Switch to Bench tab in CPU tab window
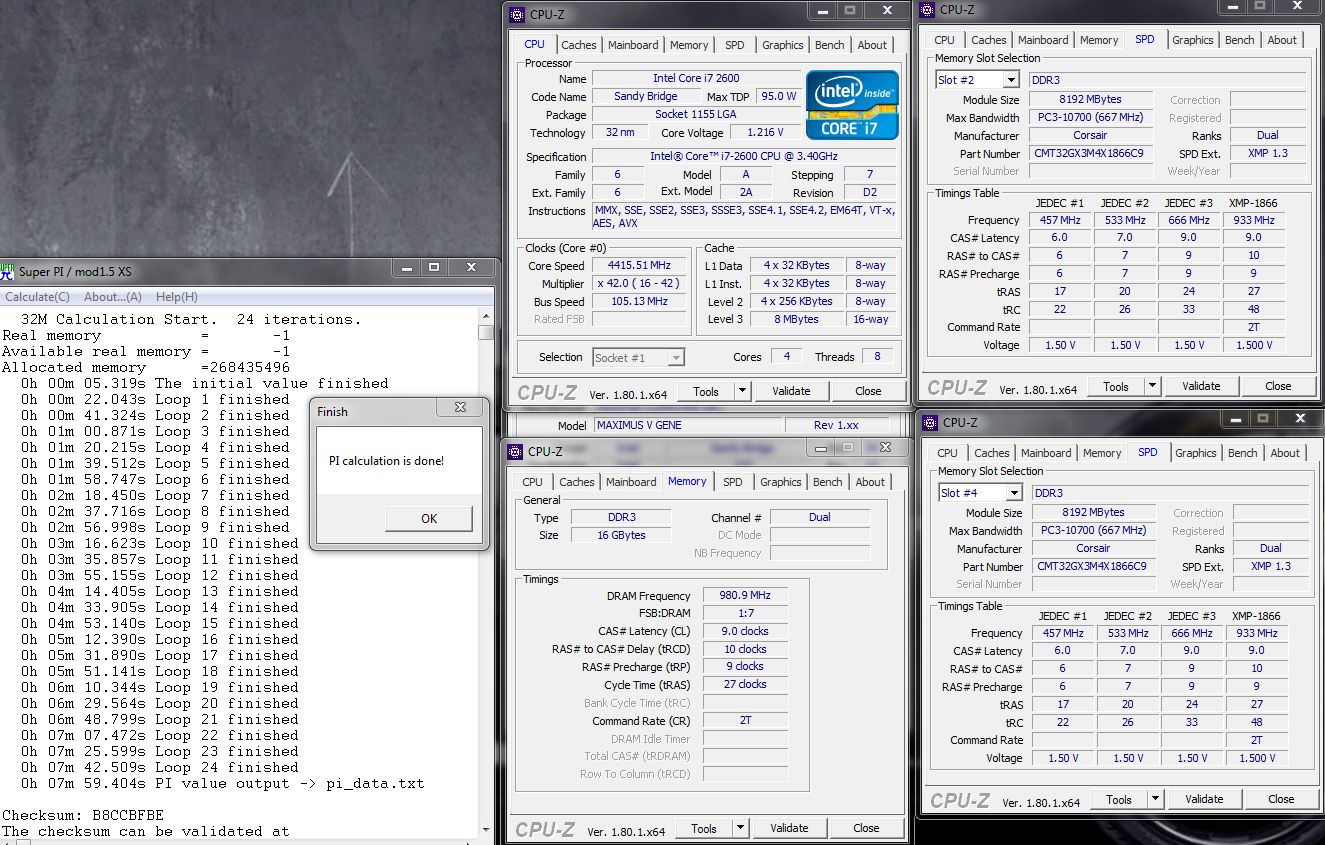Image resolution: width=1325 pixels, height=845 pixels. pos(830,45)
